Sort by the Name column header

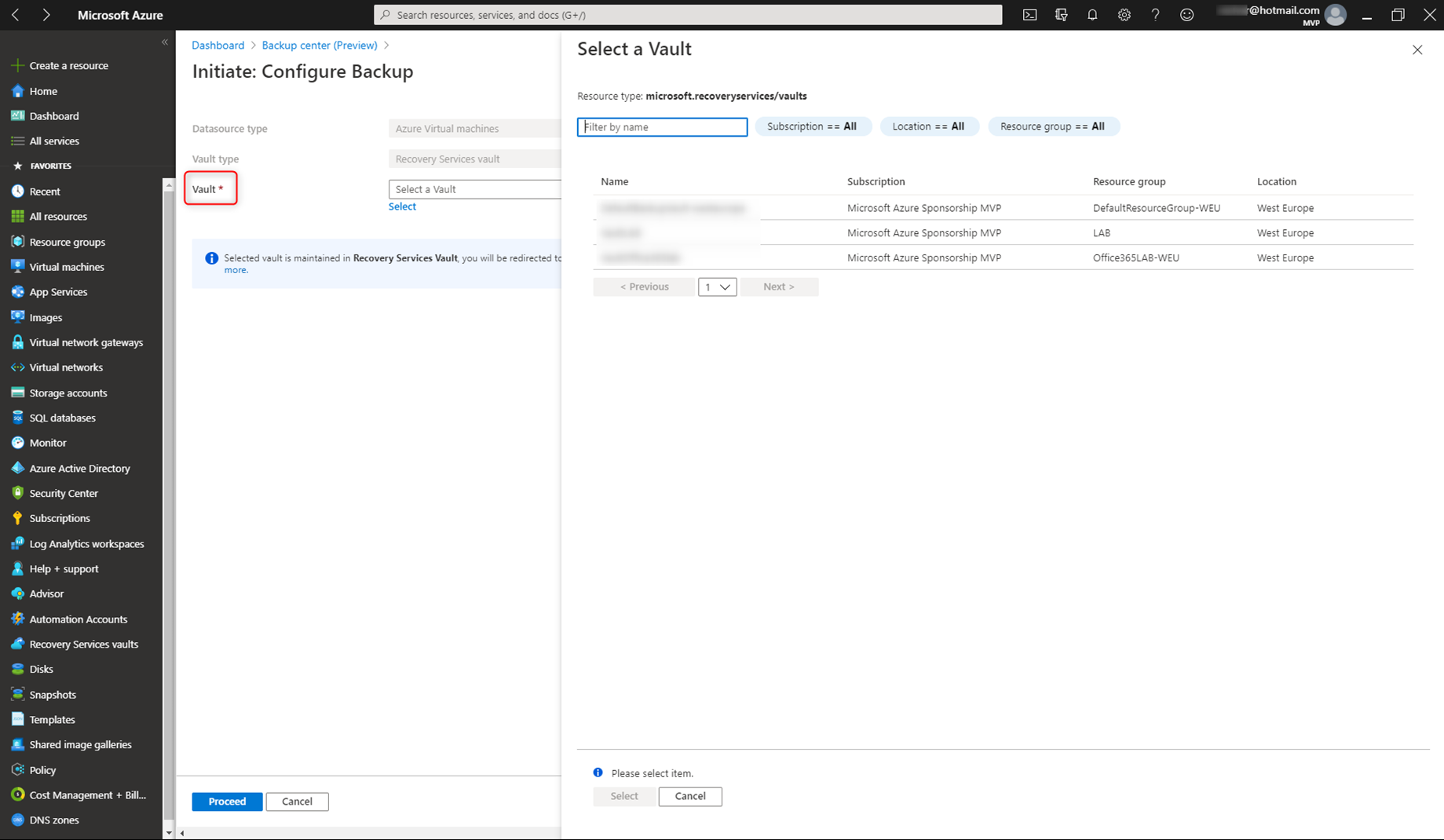click(x=615, y=181)
